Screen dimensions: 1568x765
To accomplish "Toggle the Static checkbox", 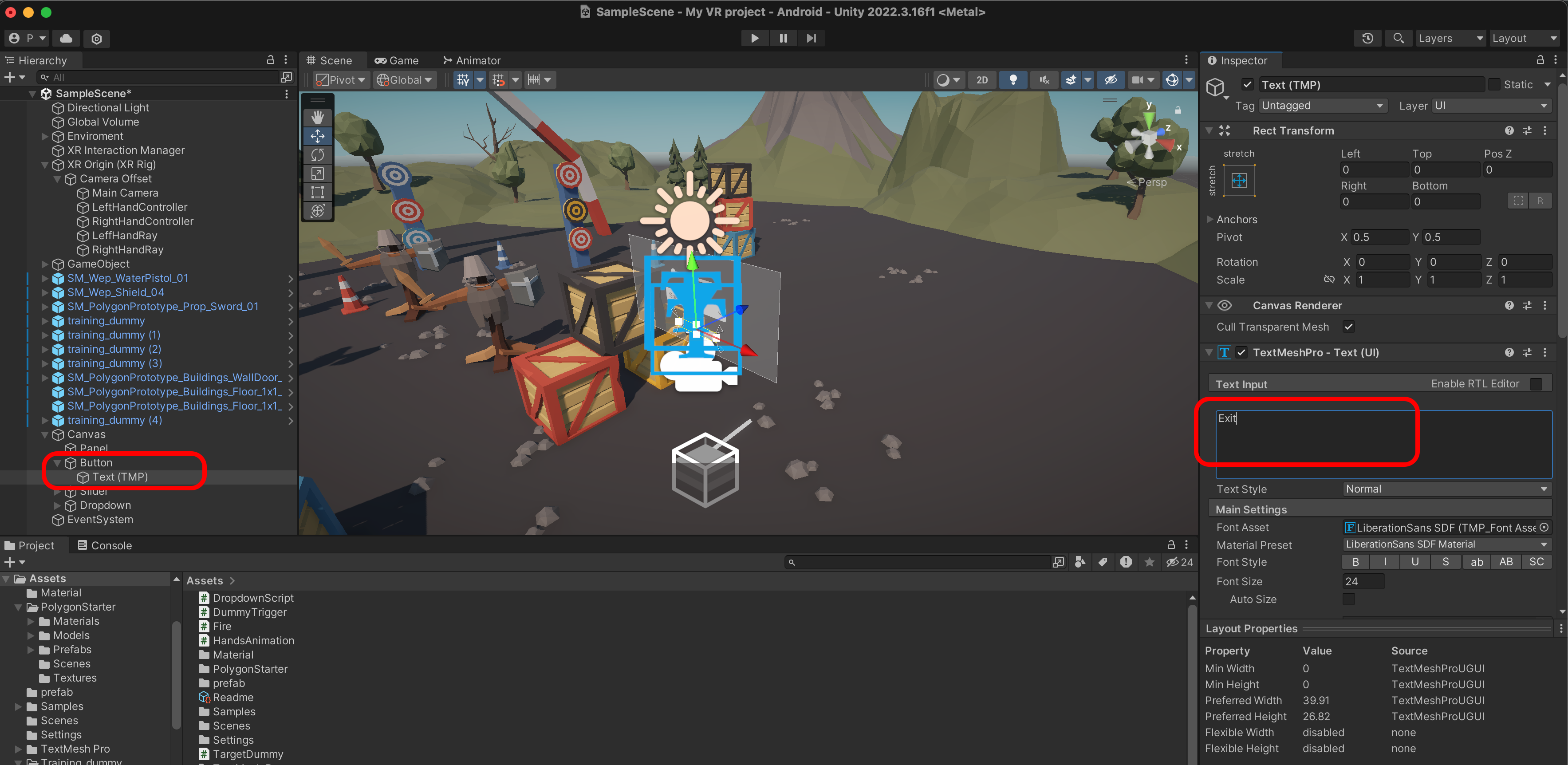I will tap(1494, 85).
